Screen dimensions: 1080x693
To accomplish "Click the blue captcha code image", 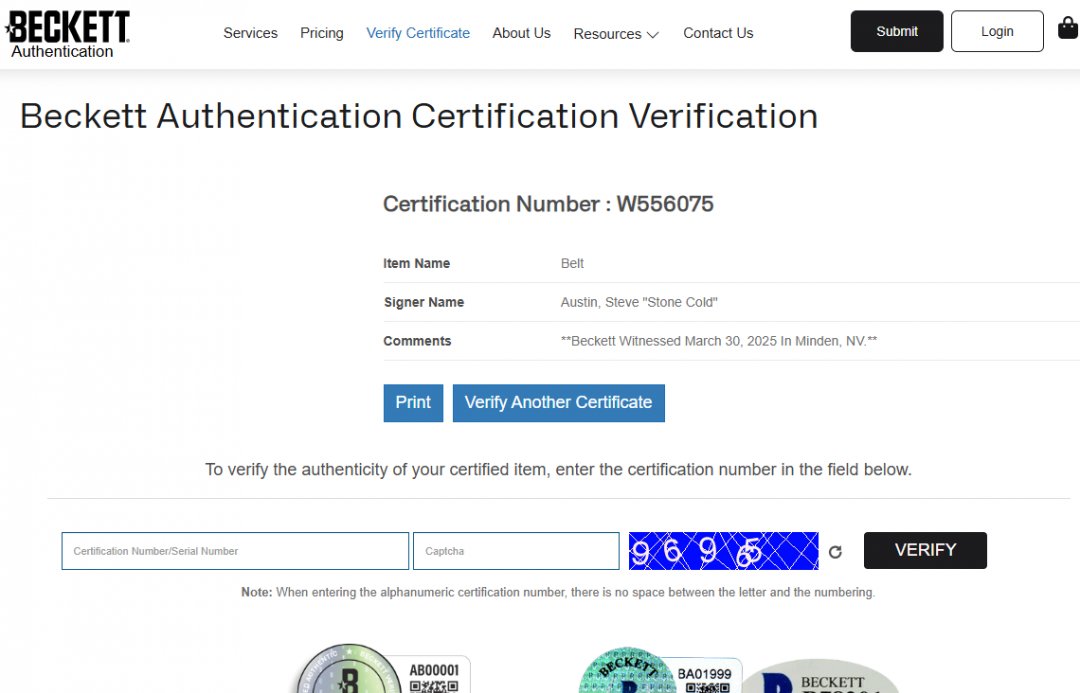I will pos(723,551).
